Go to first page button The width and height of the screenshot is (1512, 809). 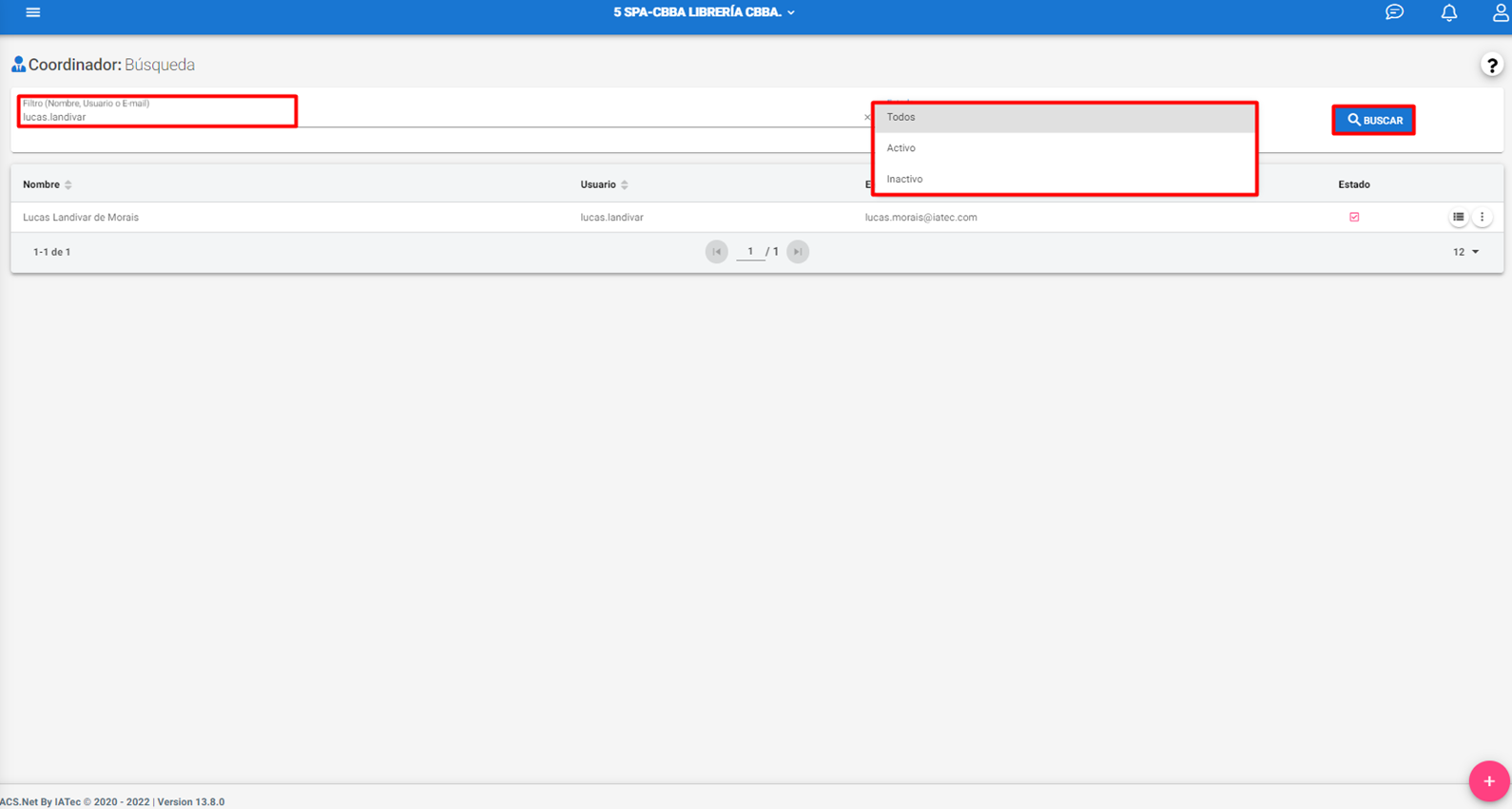(x=717, y=252)
